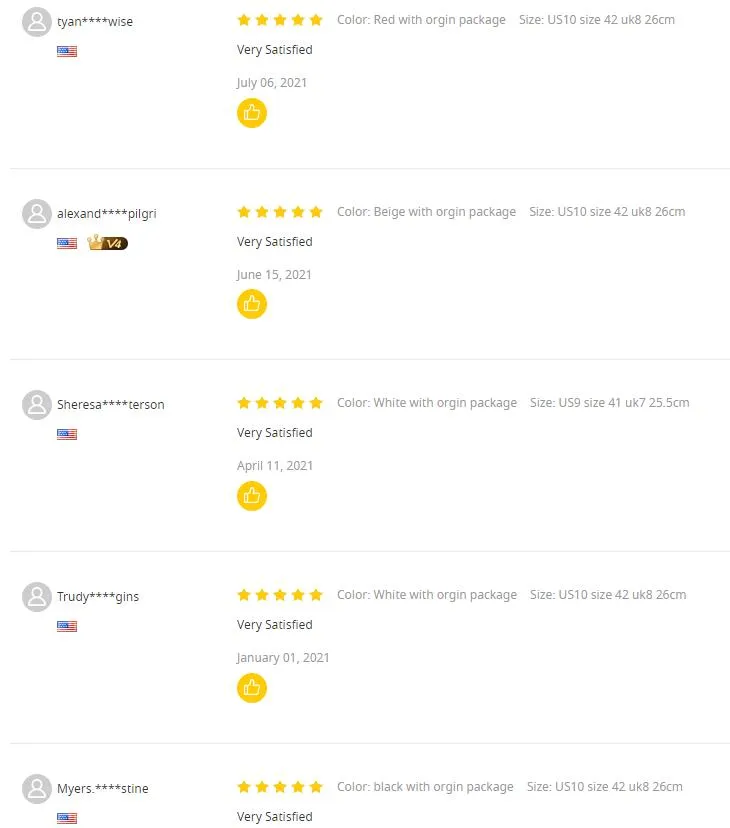Like tyan****wise's July 06 review

click(x=252, y=113)
